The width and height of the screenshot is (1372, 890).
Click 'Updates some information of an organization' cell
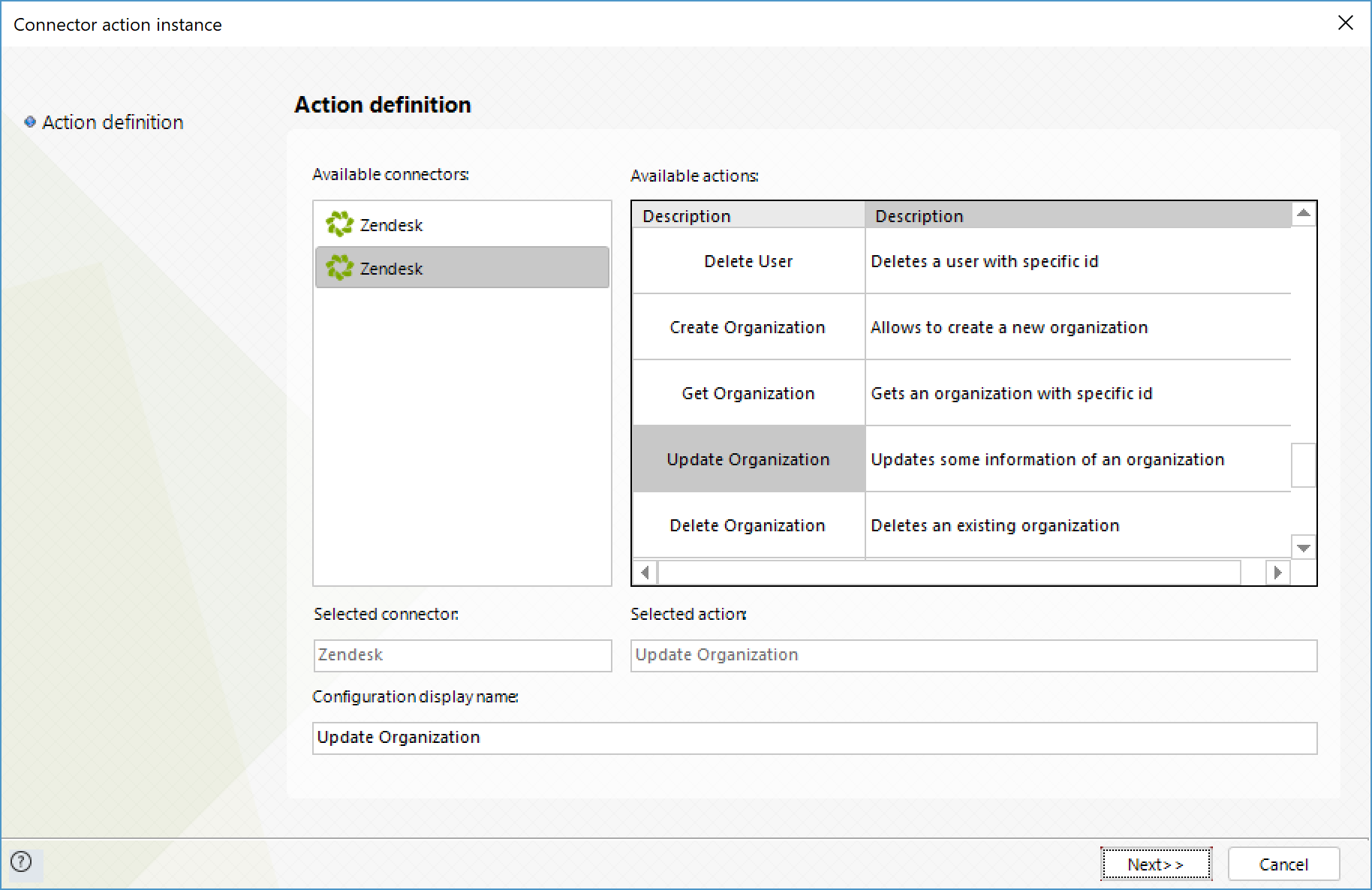(x=1078, y=459)
